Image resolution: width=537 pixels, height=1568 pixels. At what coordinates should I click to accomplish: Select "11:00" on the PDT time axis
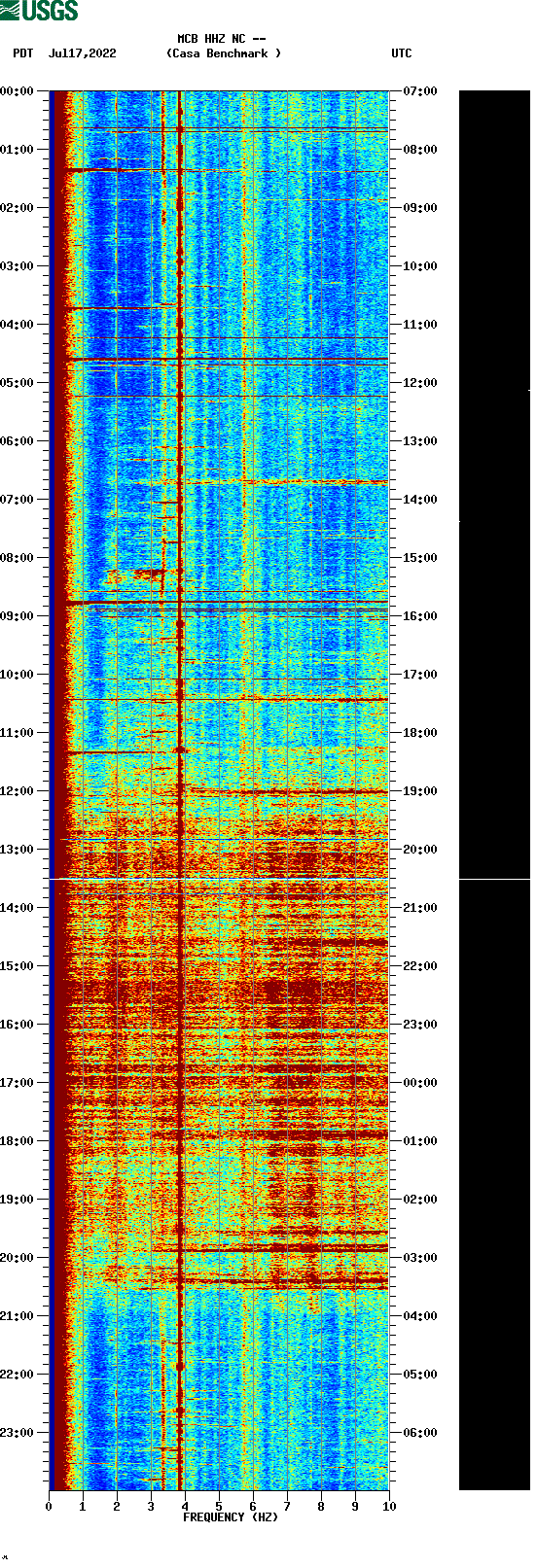pyautogui.click(x=17, y=733)
